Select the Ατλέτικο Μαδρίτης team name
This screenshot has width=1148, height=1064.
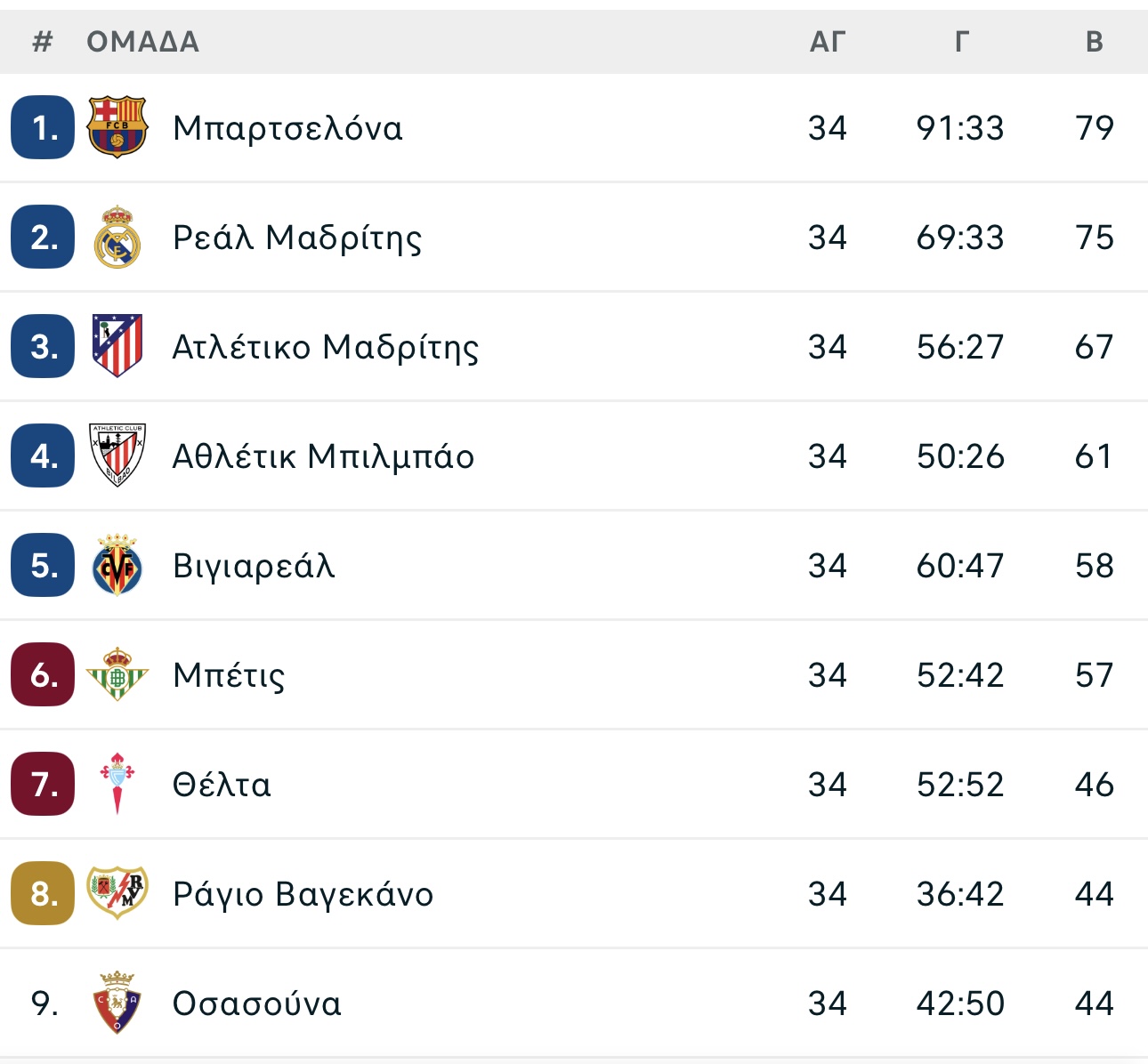(326, 347)
